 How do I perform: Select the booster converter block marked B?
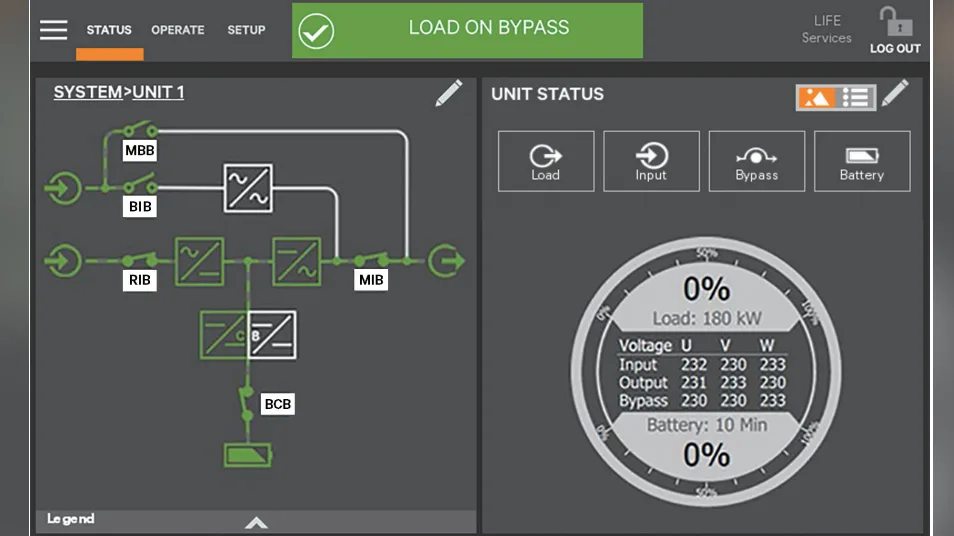coord(273,335)
